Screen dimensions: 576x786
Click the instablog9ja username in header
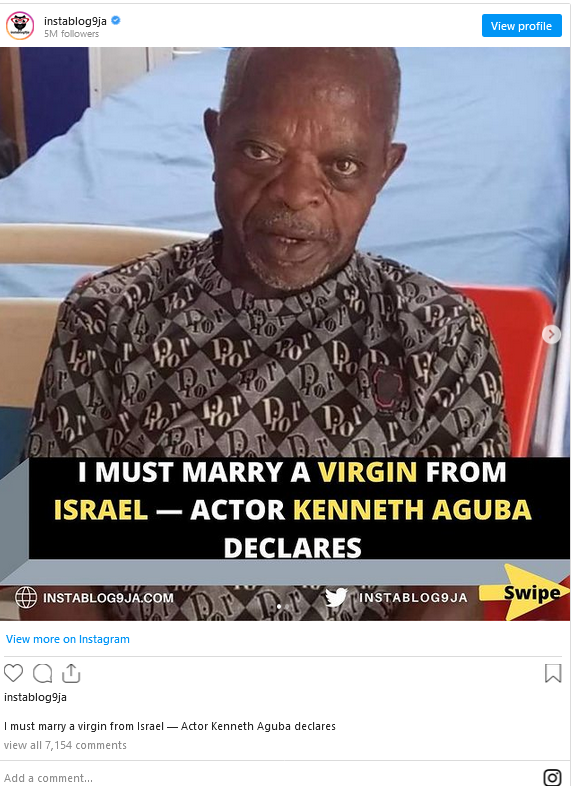point(75,21)
